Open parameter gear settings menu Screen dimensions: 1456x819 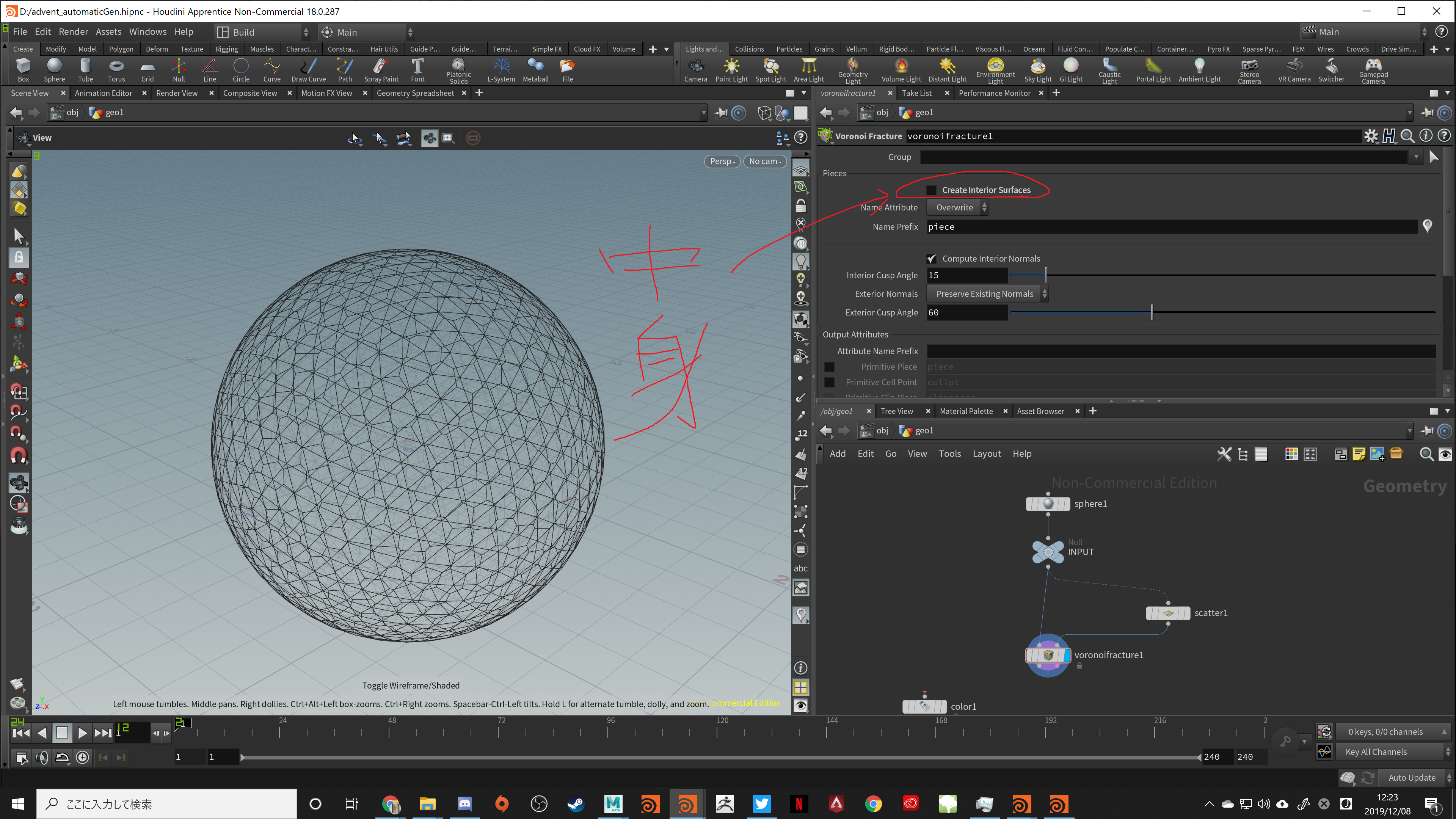(1371, 136)
